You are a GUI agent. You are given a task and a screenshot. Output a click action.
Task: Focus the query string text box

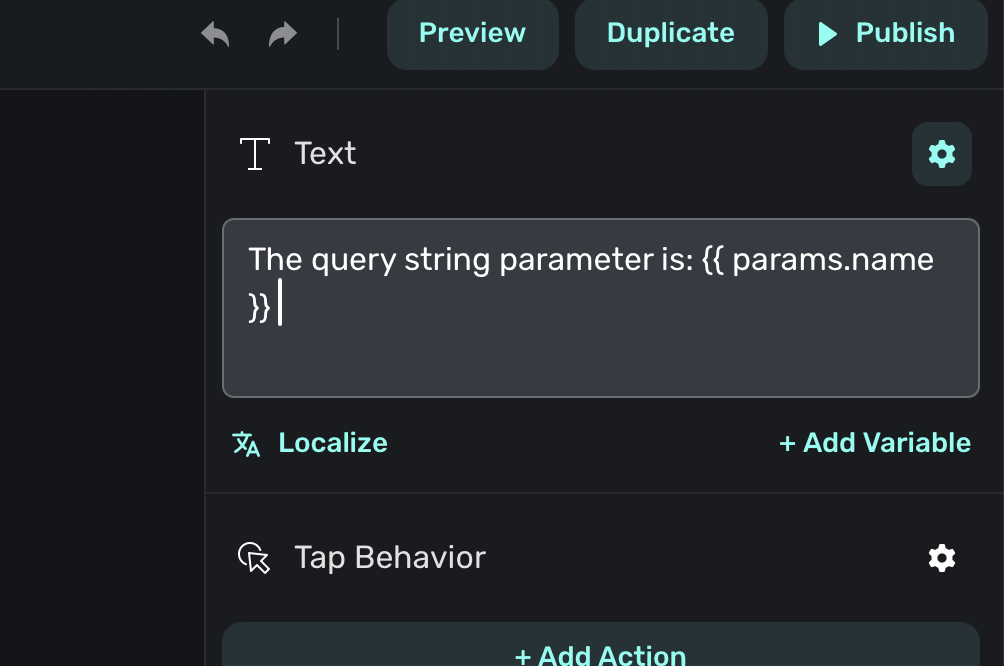[x=600, y=350]
